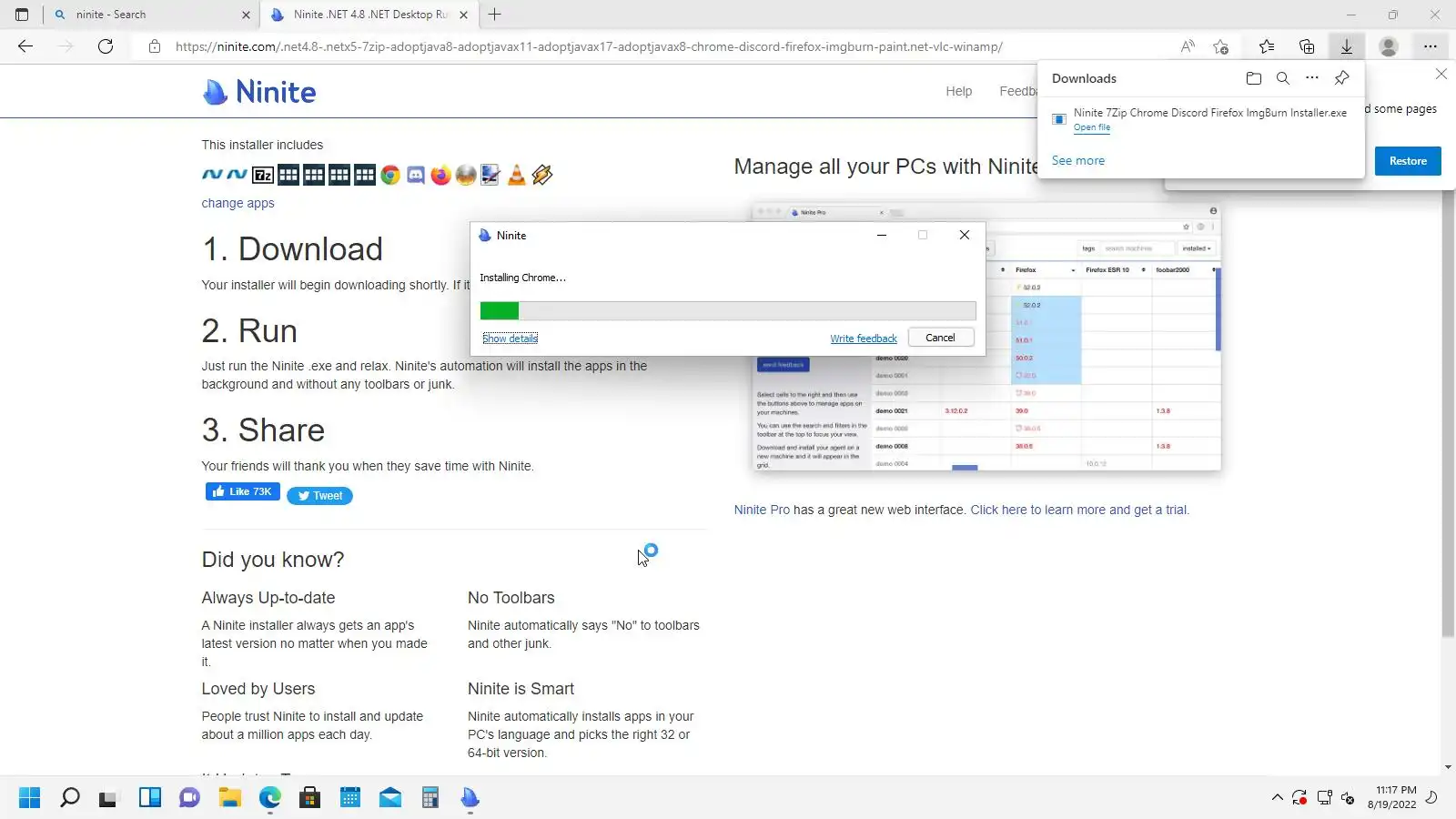This screenshot has width=1456, height=819.
Task: Click the Firefox icon in installer list
Action: tap(440, 175)
